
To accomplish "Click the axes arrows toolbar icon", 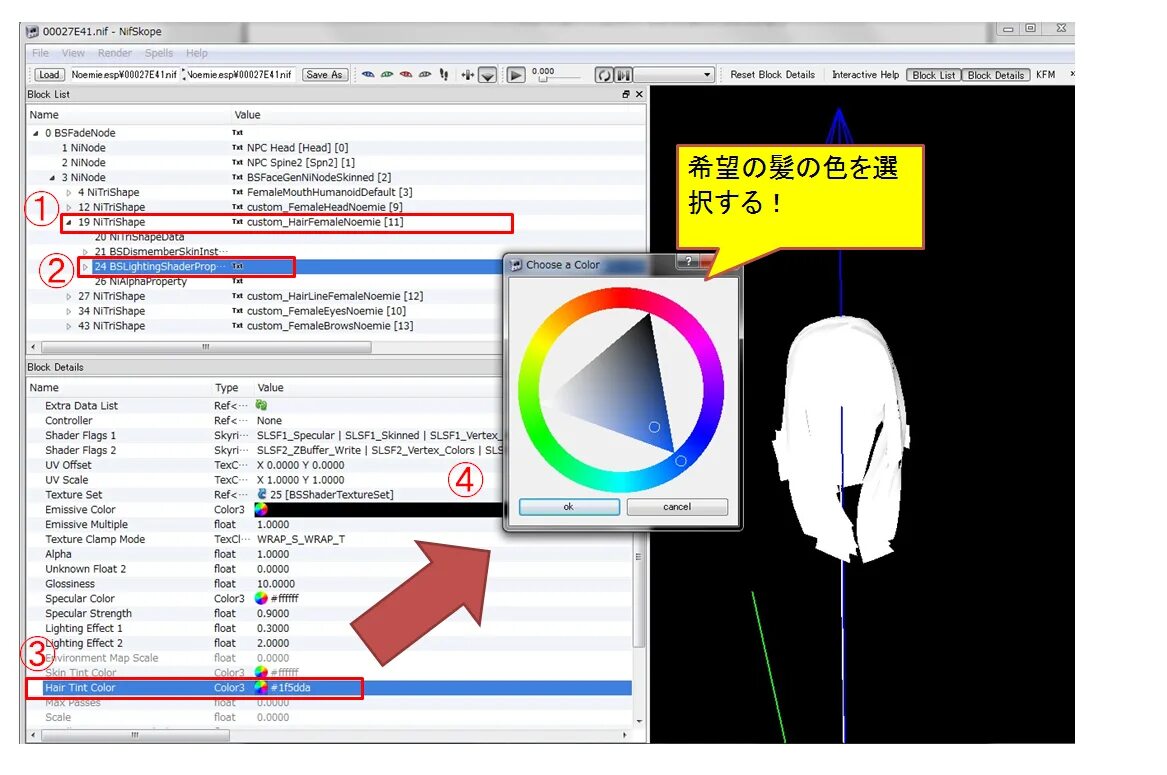I will pos(467,74).
